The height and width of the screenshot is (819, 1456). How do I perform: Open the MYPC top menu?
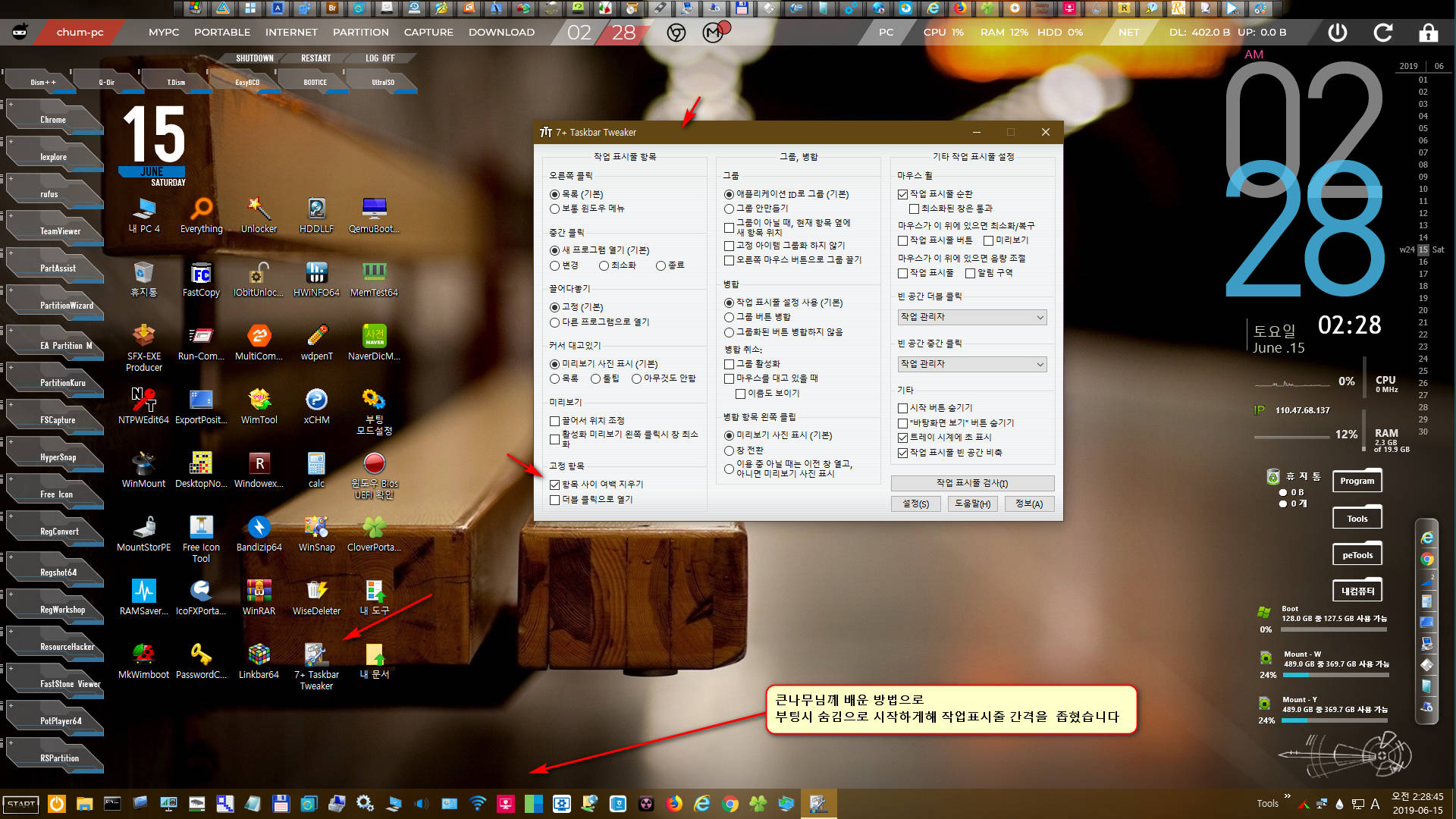[x=164, y=33]
